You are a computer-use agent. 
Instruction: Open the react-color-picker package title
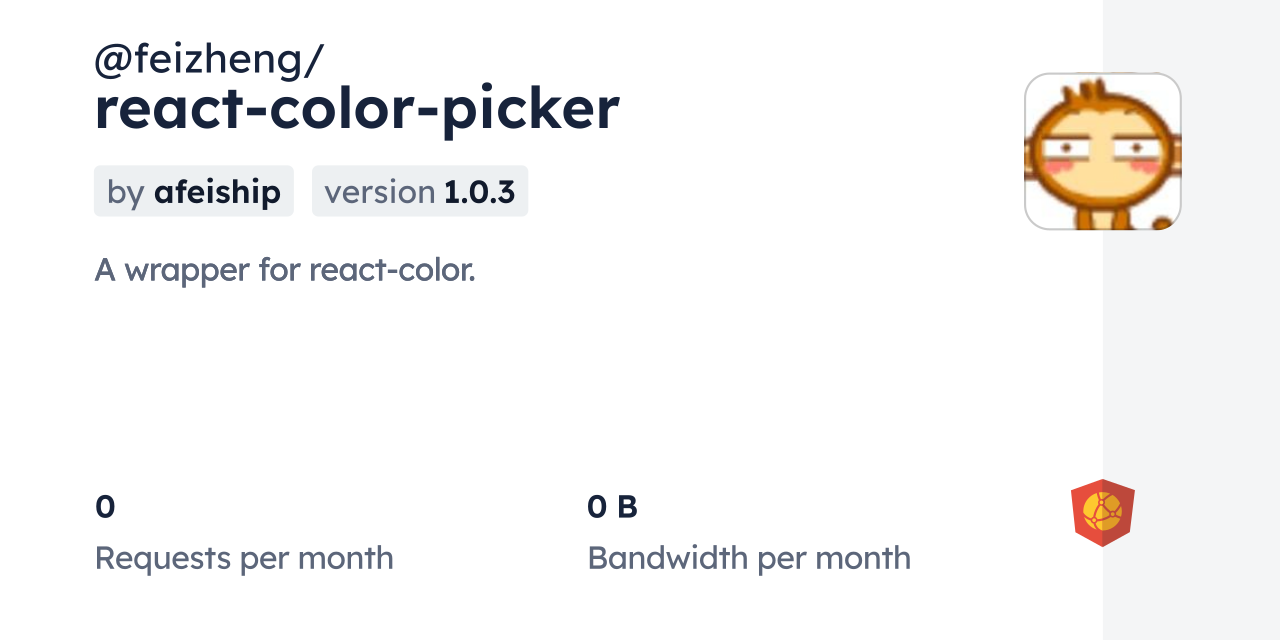click(357, 108)
